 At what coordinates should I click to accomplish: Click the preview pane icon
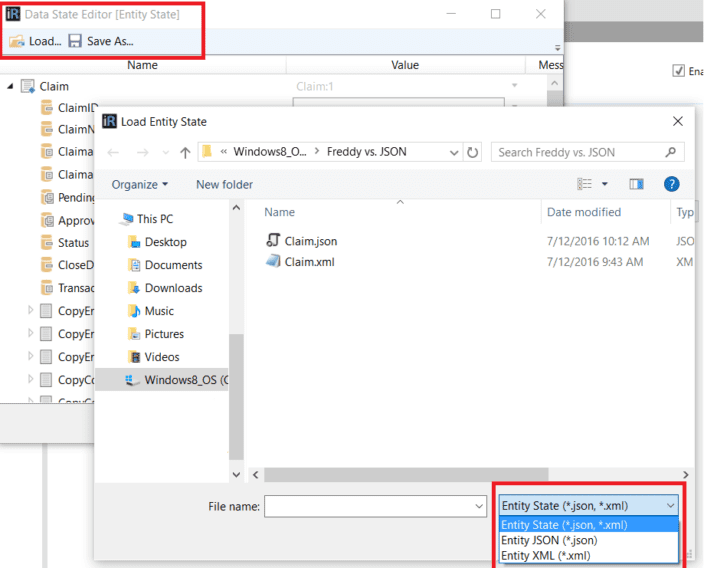click(636, 184)
